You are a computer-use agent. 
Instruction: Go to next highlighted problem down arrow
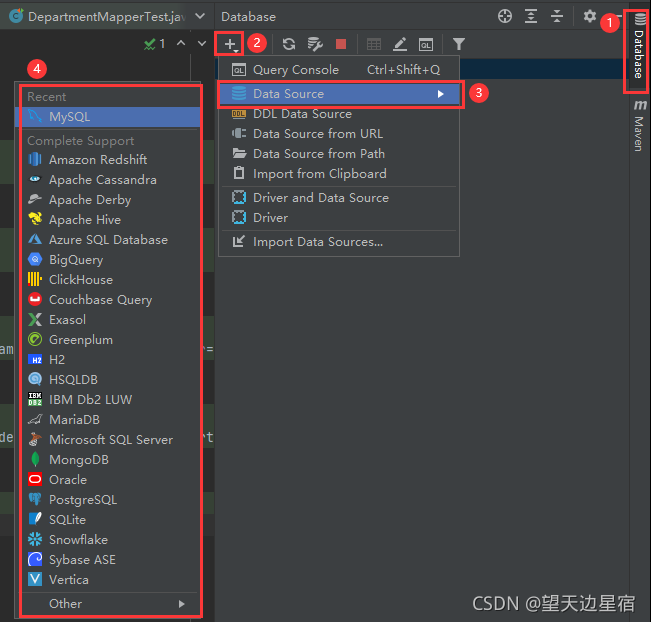(x=202, y=43)
